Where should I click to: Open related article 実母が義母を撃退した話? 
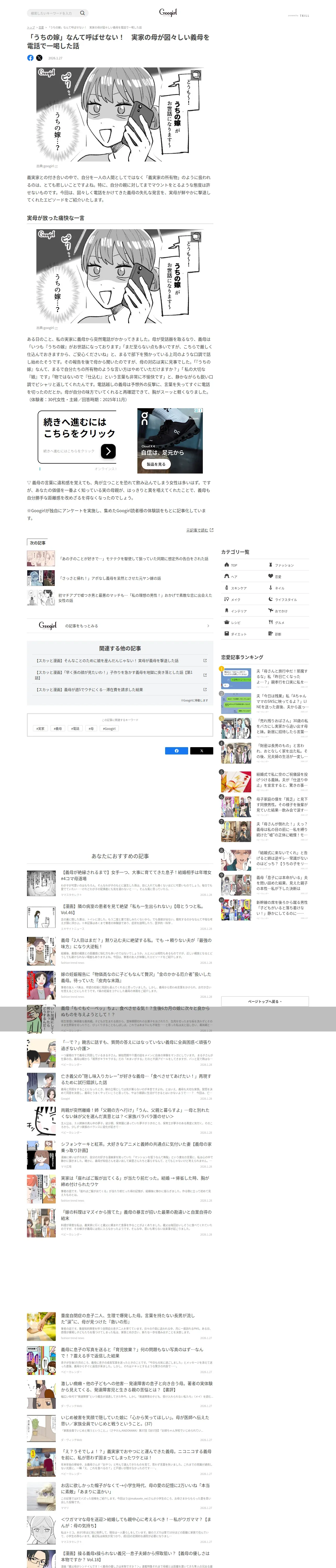(x=120, y=660)
